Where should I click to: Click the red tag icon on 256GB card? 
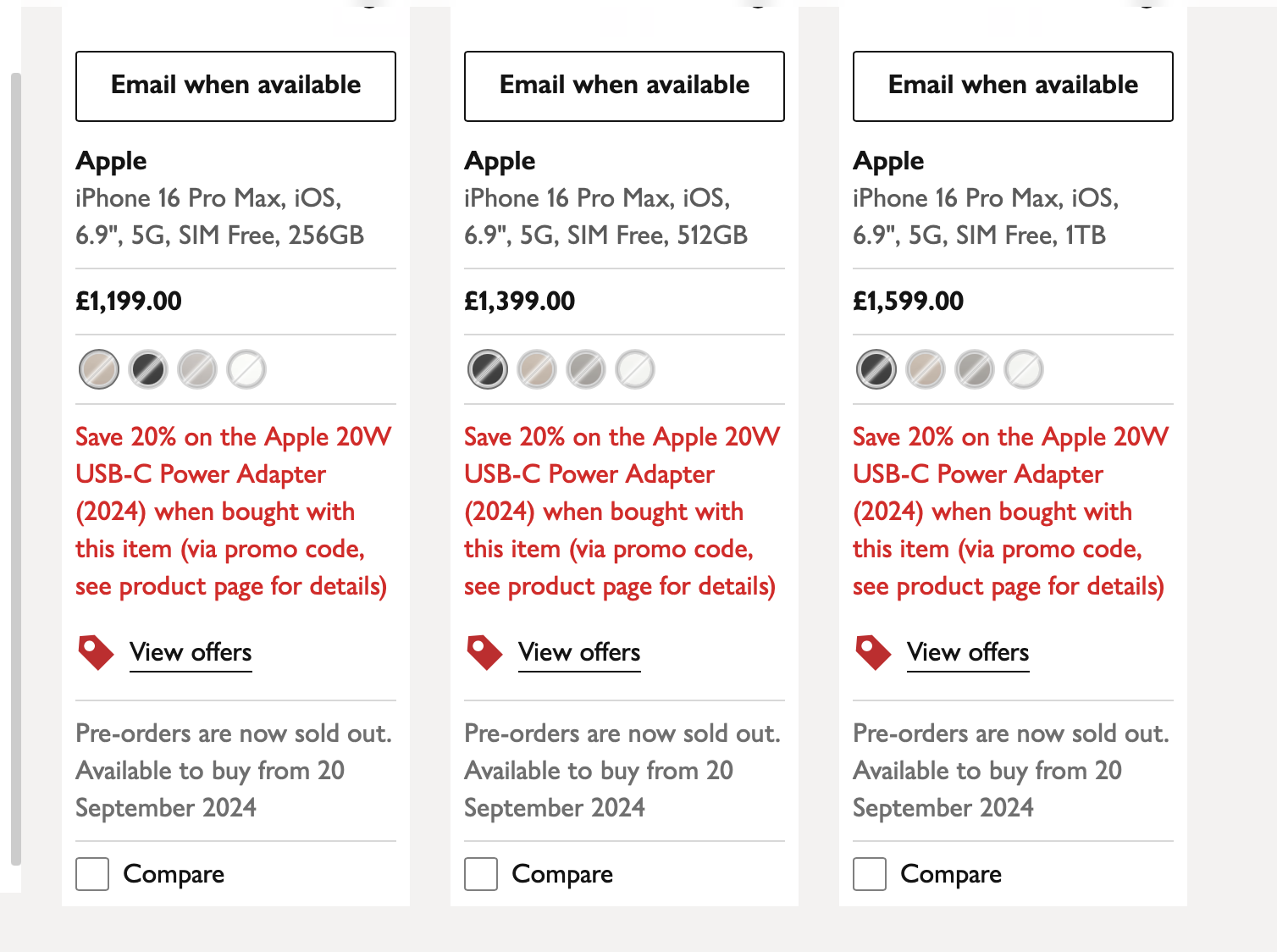[x=96, y=652]
